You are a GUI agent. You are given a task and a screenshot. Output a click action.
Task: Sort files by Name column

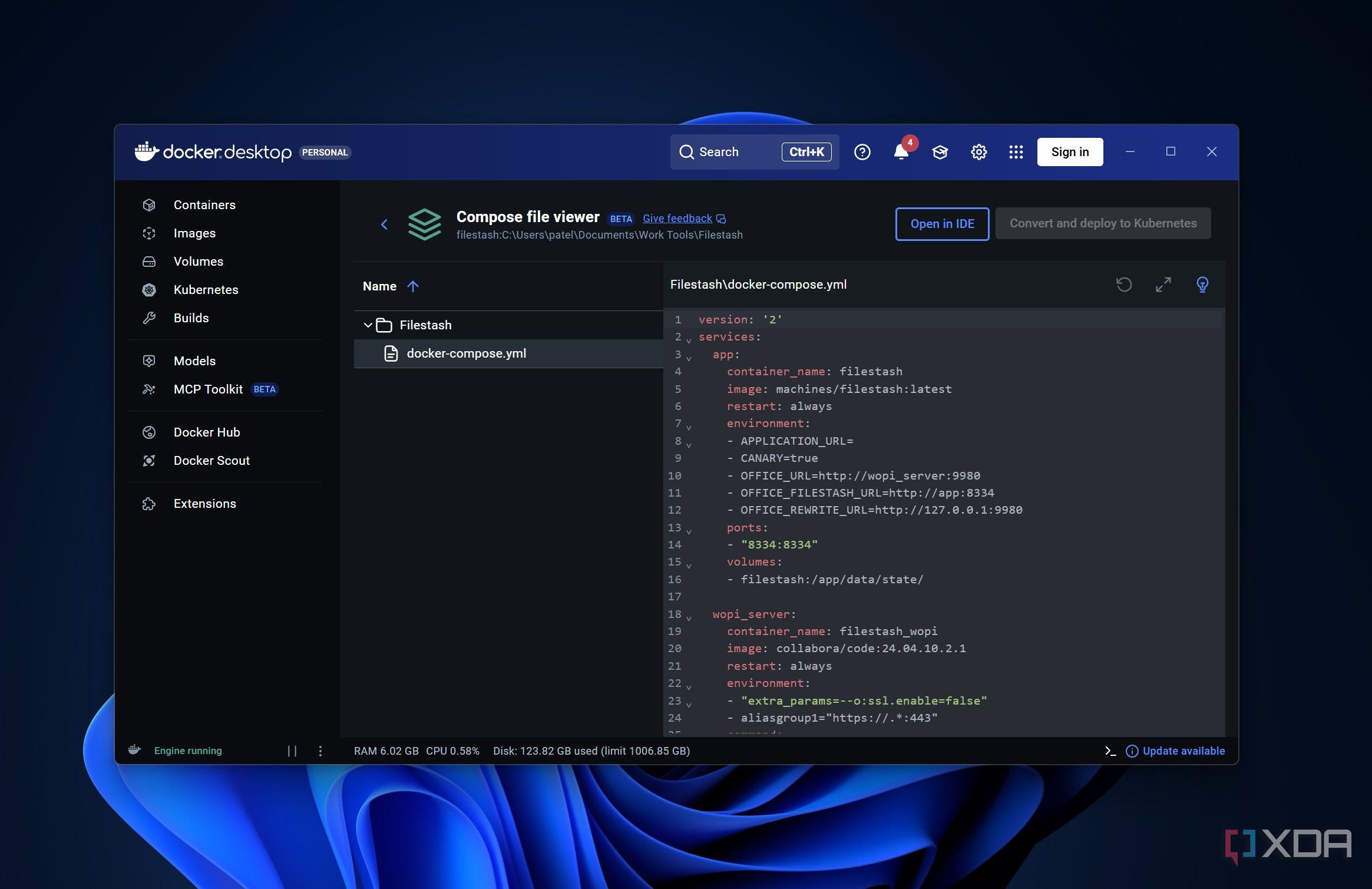[379, 286]
